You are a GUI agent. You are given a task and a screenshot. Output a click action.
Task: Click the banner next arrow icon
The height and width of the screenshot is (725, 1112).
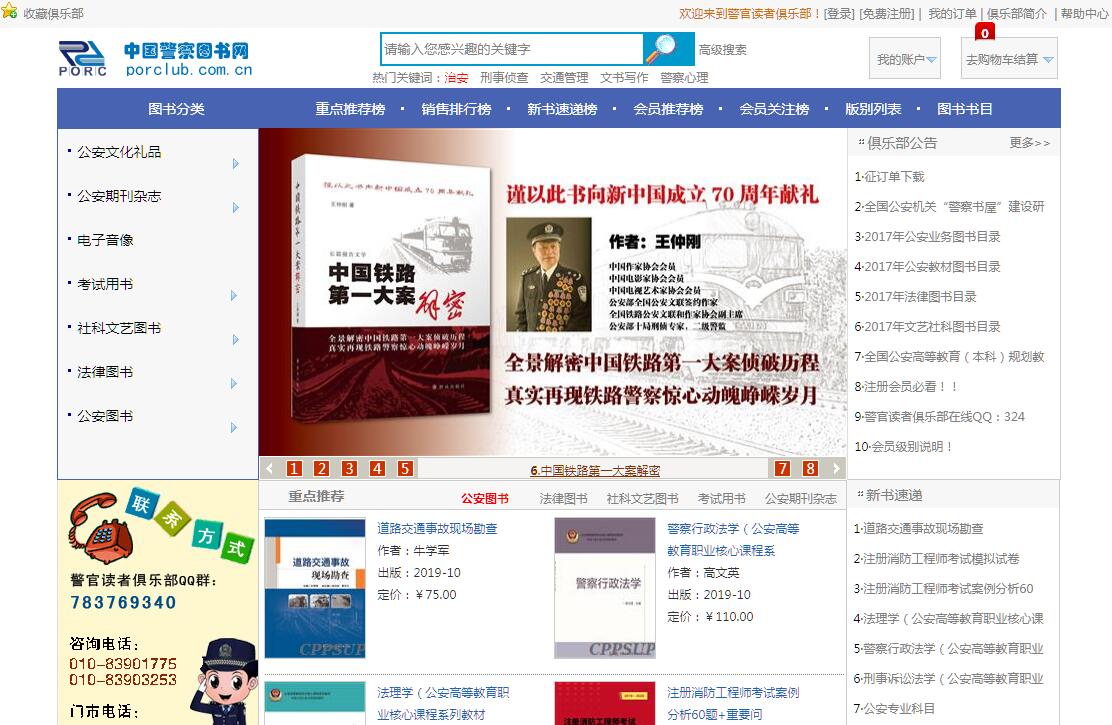coord(837,469)
